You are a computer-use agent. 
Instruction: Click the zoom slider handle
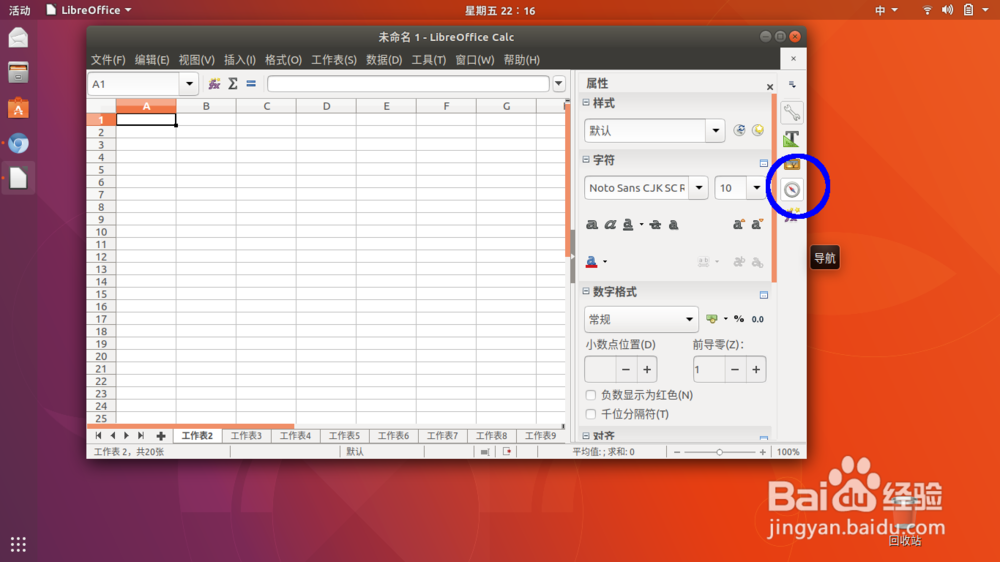click(x=719, y=452)
